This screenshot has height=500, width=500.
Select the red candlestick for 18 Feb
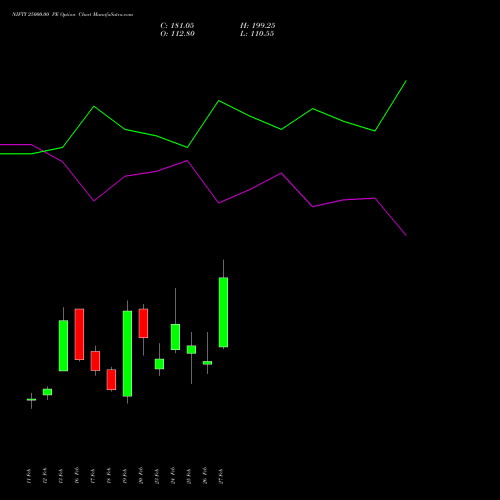[x=111, y=379]
